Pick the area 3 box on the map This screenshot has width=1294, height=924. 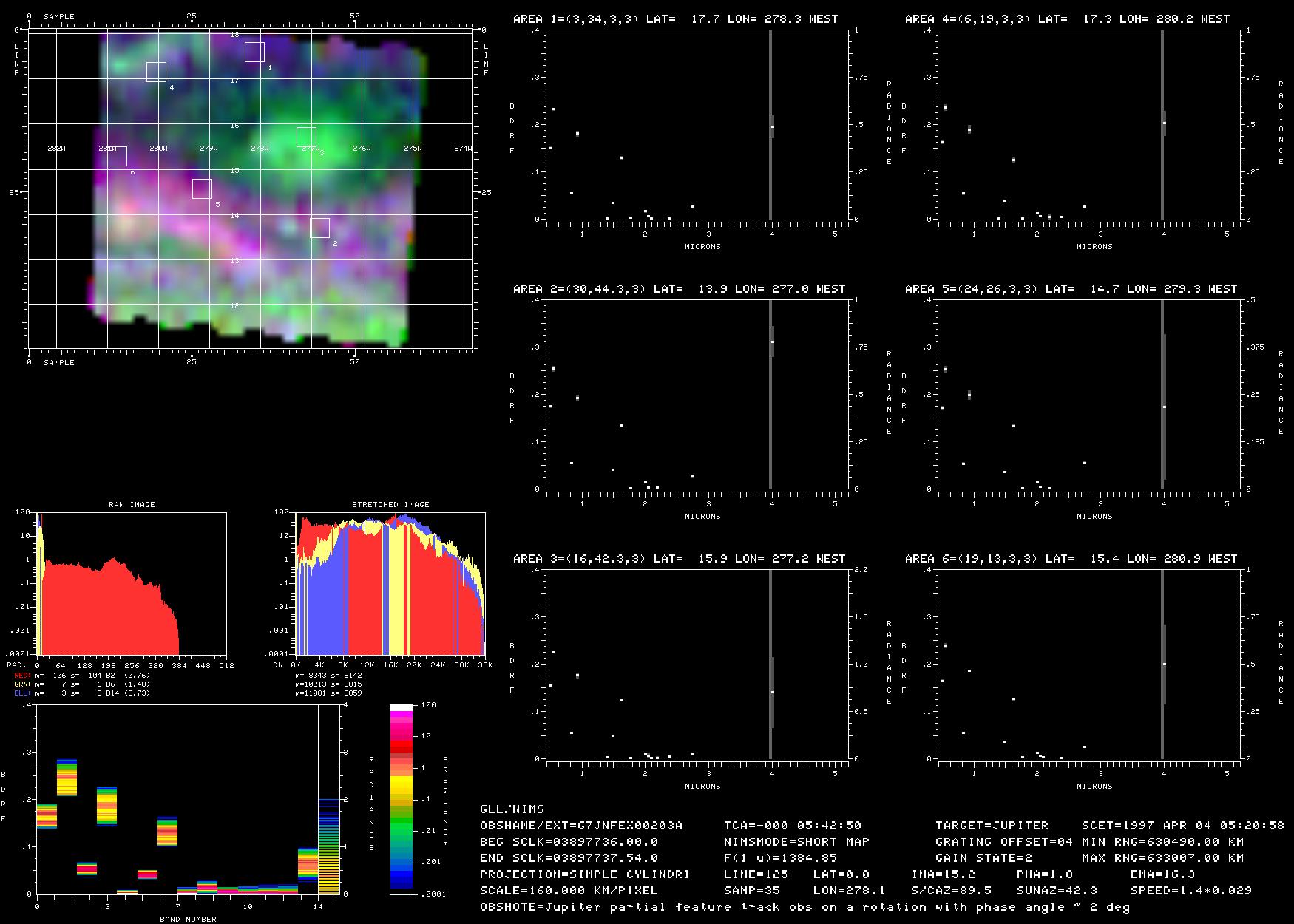point(306,137)
